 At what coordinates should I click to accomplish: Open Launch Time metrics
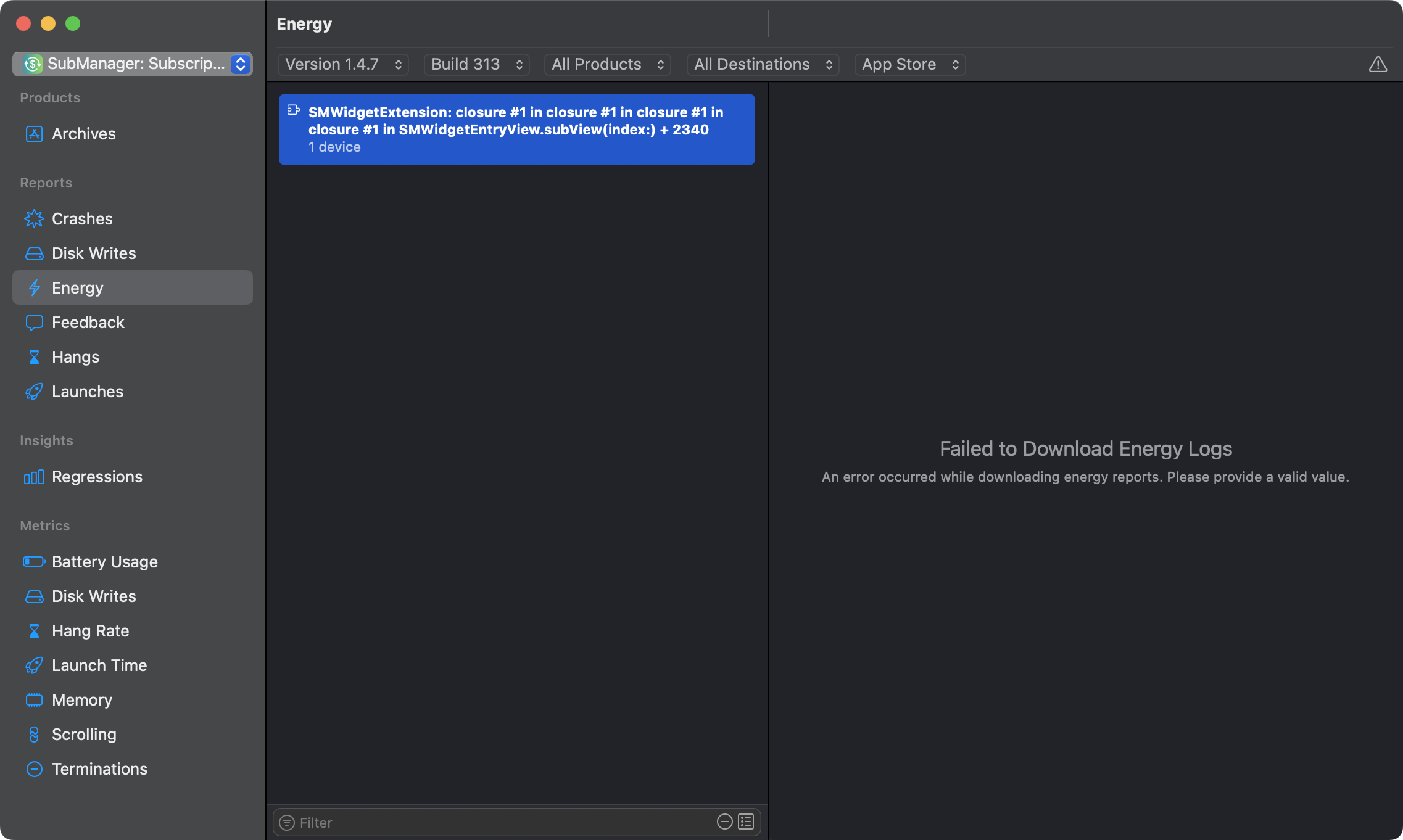[x=133, y=665]
